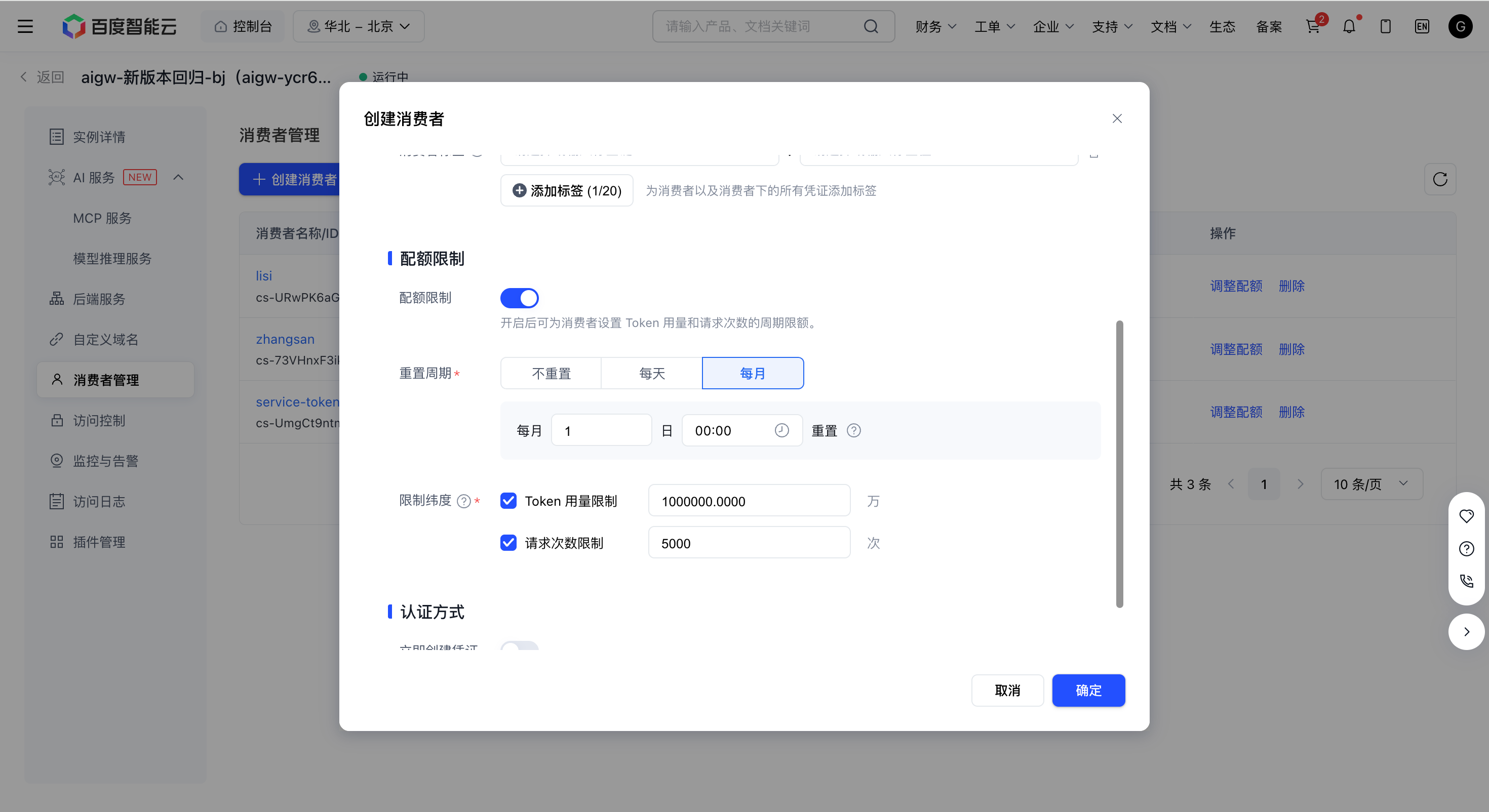Click the request count limit input
The width and height of the screenshot is (1489, 812).
click(749, 543)
